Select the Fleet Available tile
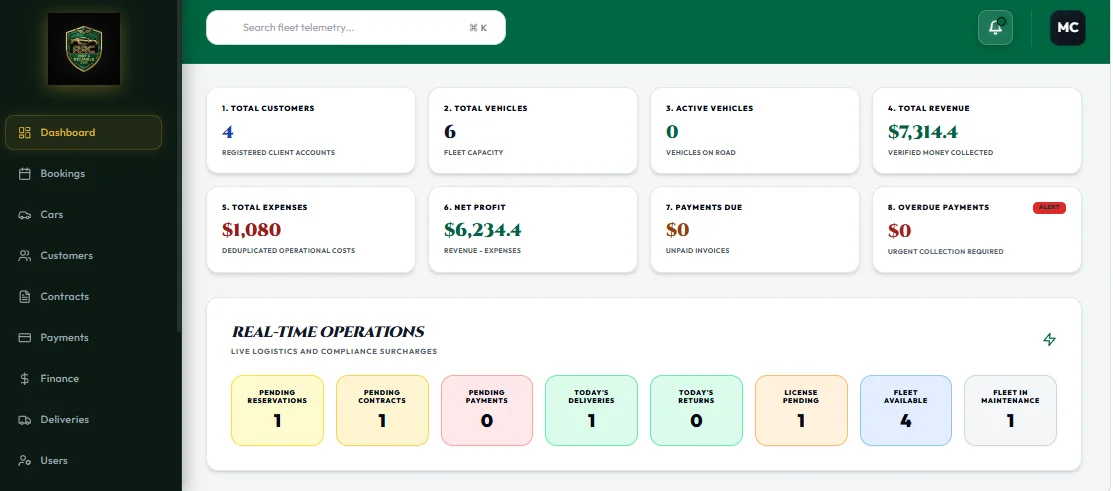 click(906, 411)
